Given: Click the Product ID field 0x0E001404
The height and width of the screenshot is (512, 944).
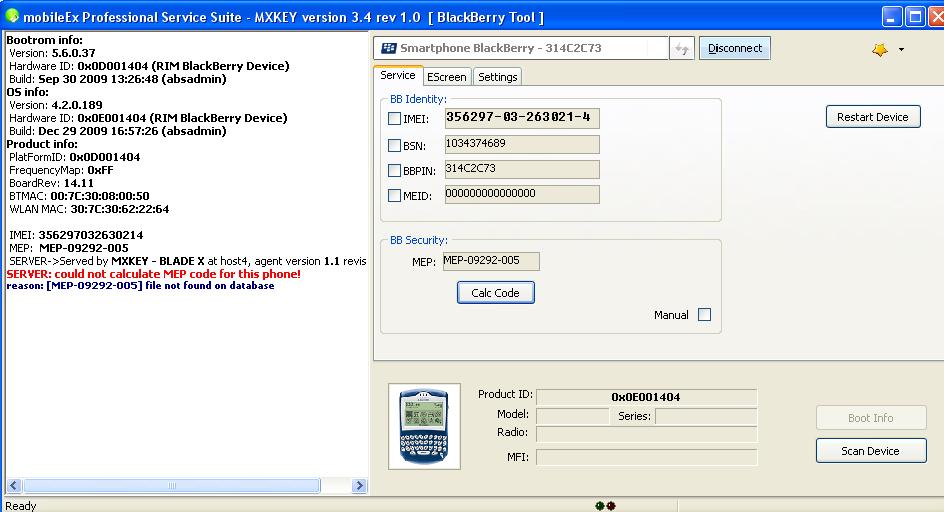Looking at the screenshot, I should coord(647,397).
